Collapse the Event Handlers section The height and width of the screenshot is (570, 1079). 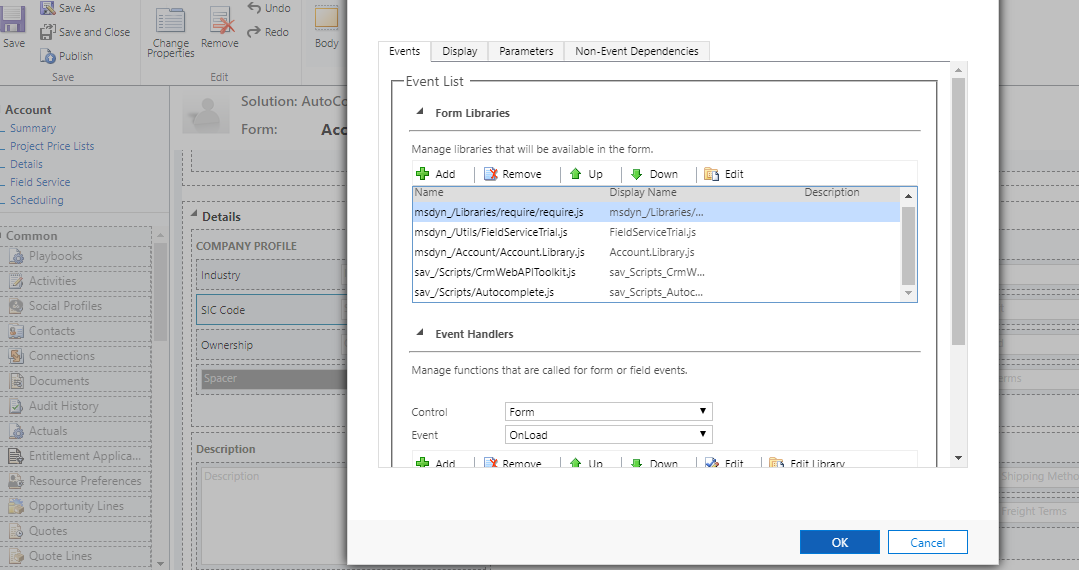[x=419, y=333]
